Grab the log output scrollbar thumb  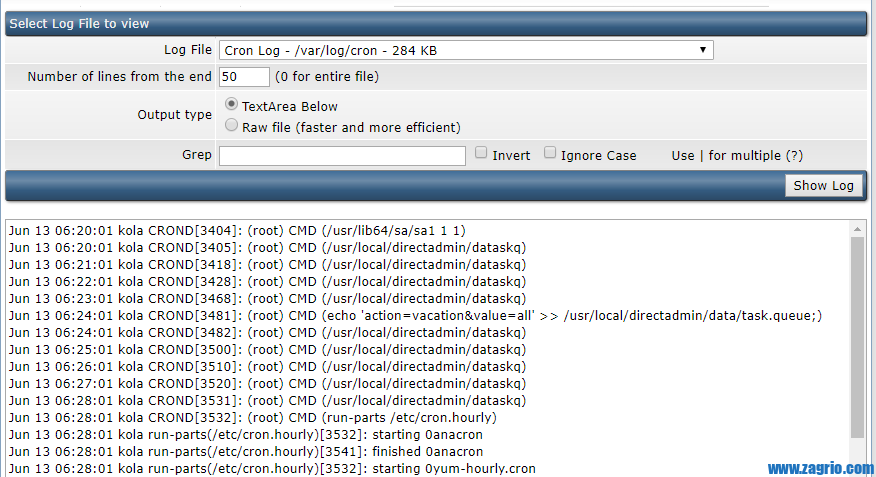pyautogui.click(x=857, y=335)
